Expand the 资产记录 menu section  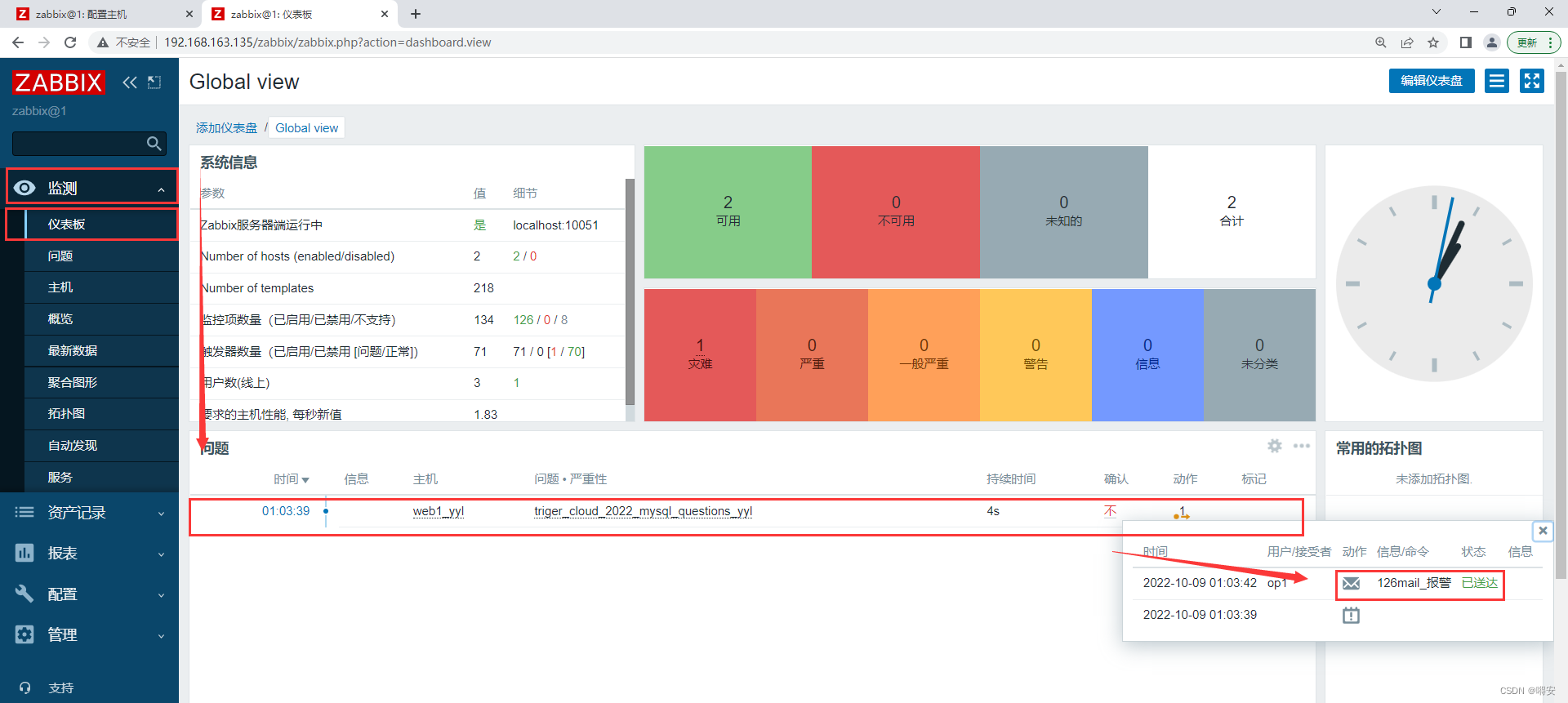tap(90, 513)
